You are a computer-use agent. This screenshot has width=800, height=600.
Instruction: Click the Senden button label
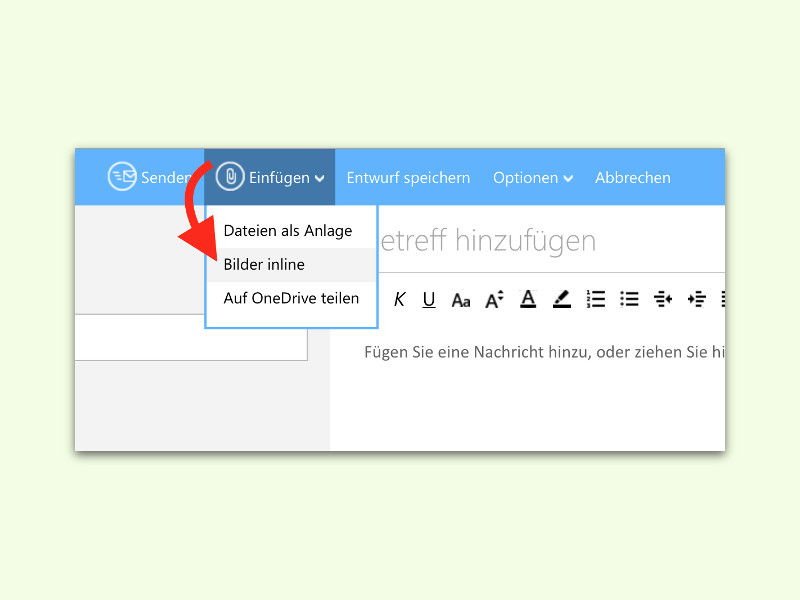pyautogui.click(x=166, y=178)
